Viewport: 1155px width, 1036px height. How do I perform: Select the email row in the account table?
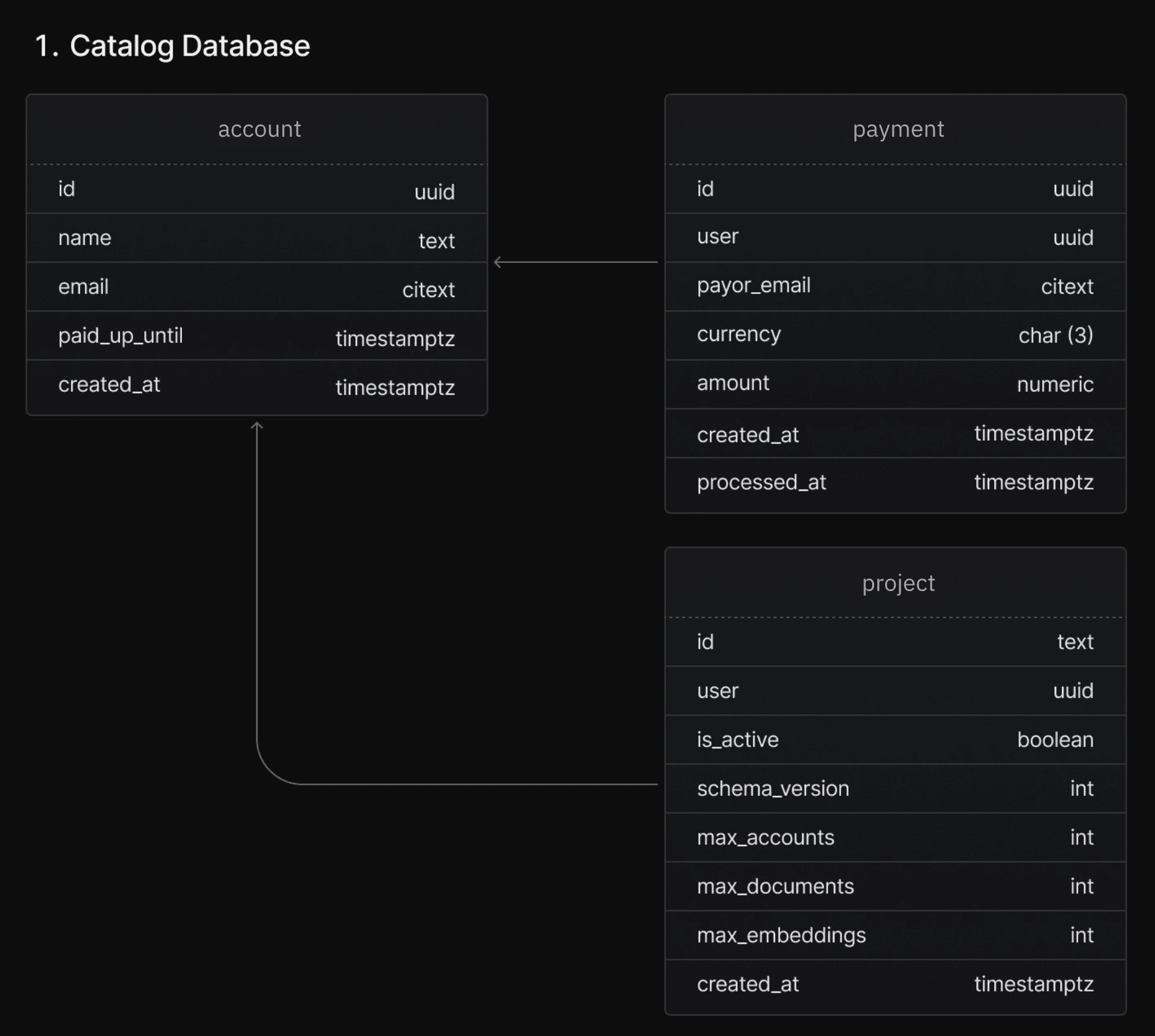point(256,287)
